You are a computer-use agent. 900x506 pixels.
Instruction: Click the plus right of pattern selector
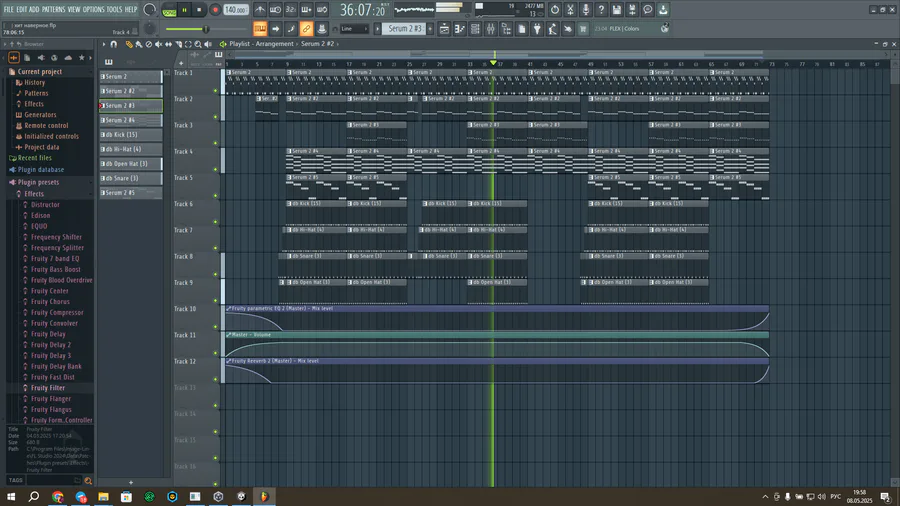[x=430, y=29]
